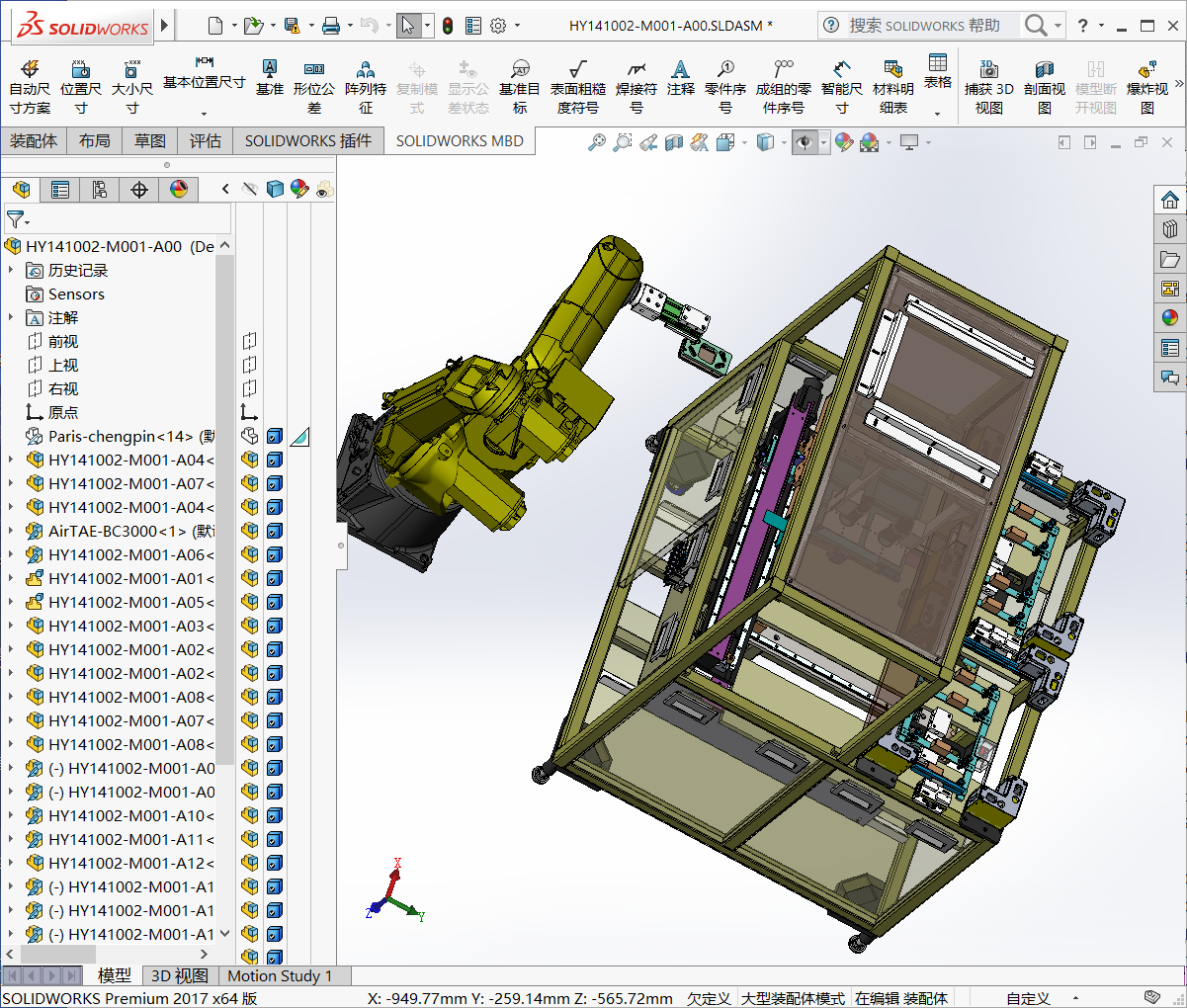Expand the AirTAE-BC3000<1> component node
Screen dimensions: 1187x1008
[x=11, y=531]
